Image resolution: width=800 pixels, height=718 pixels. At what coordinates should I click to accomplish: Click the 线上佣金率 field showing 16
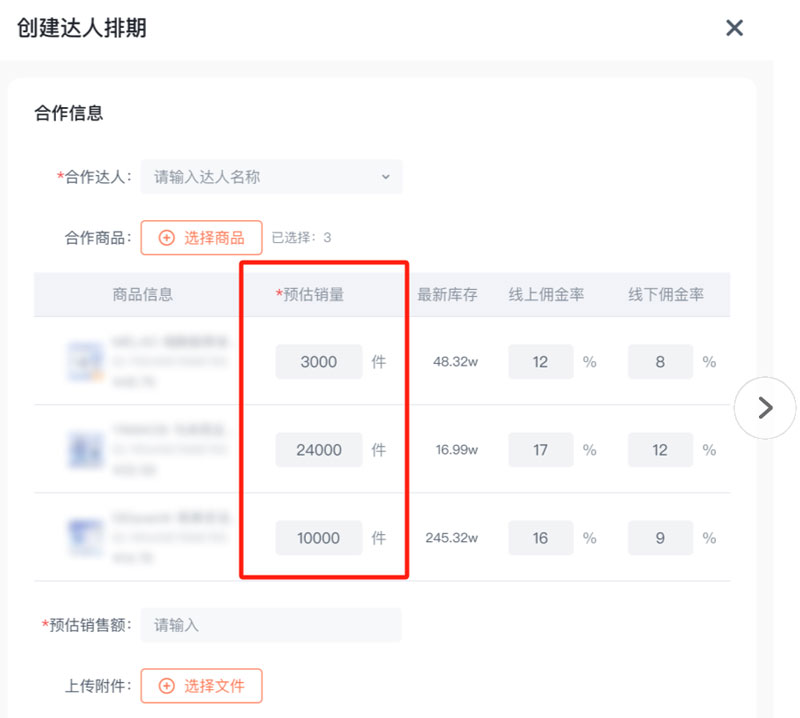coord(540,538)
